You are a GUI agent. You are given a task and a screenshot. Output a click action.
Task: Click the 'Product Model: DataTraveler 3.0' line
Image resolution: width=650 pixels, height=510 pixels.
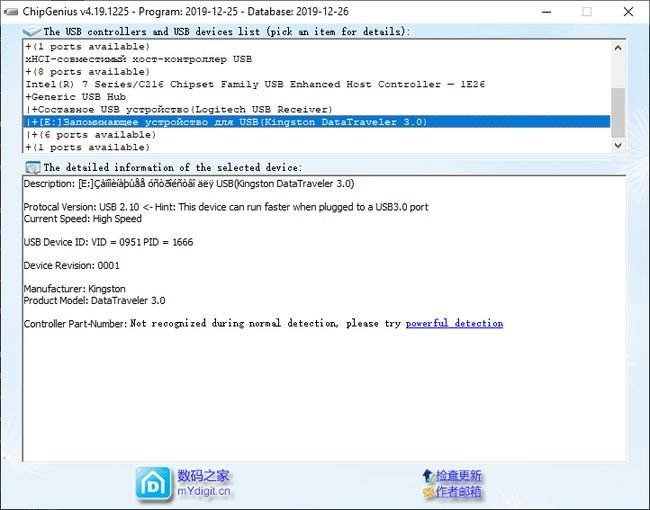94,301
